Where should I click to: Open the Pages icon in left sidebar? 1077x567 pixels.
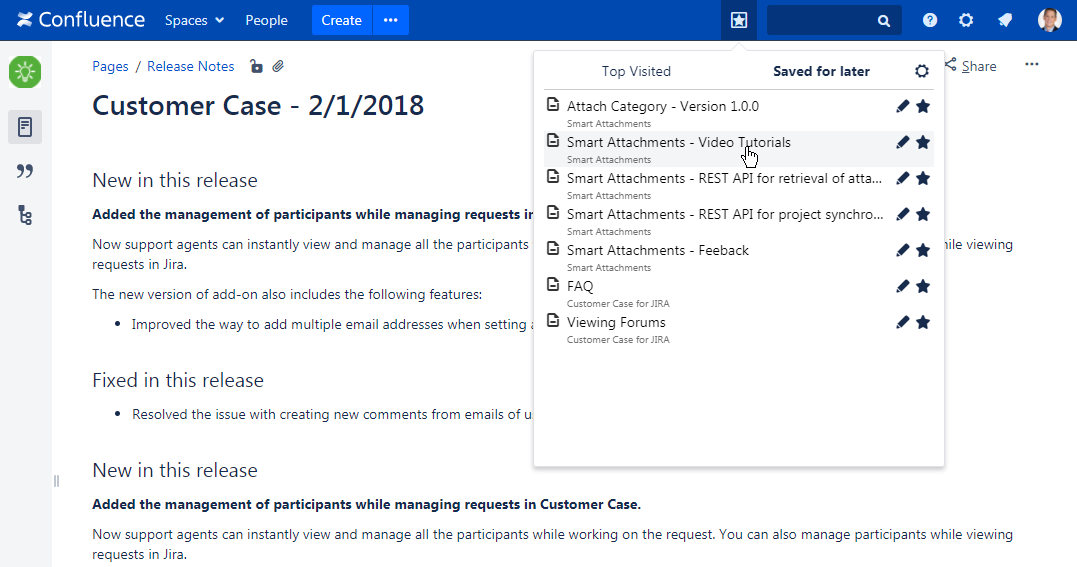25,127
